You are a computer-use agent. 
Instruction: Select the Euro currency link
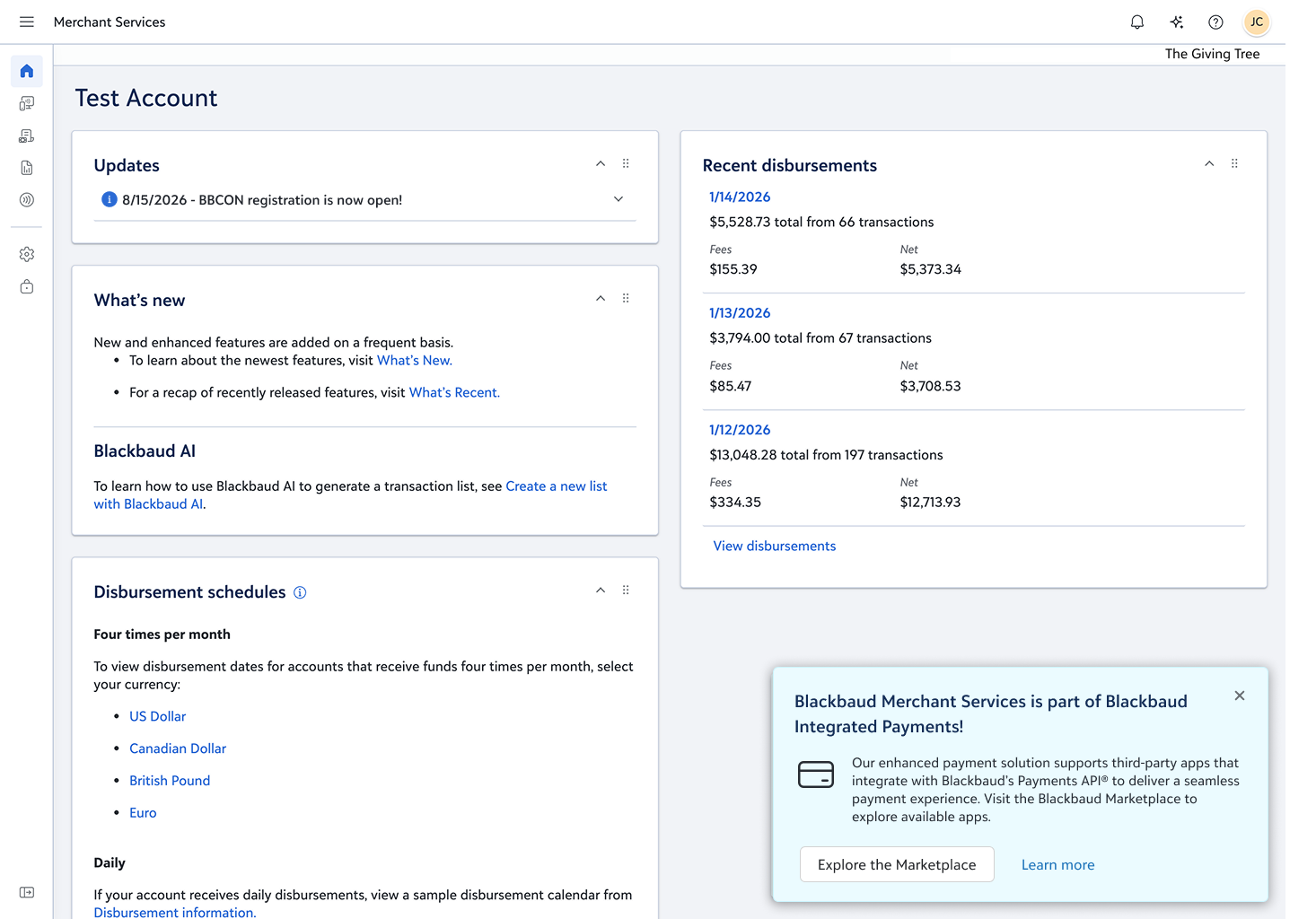143,813
